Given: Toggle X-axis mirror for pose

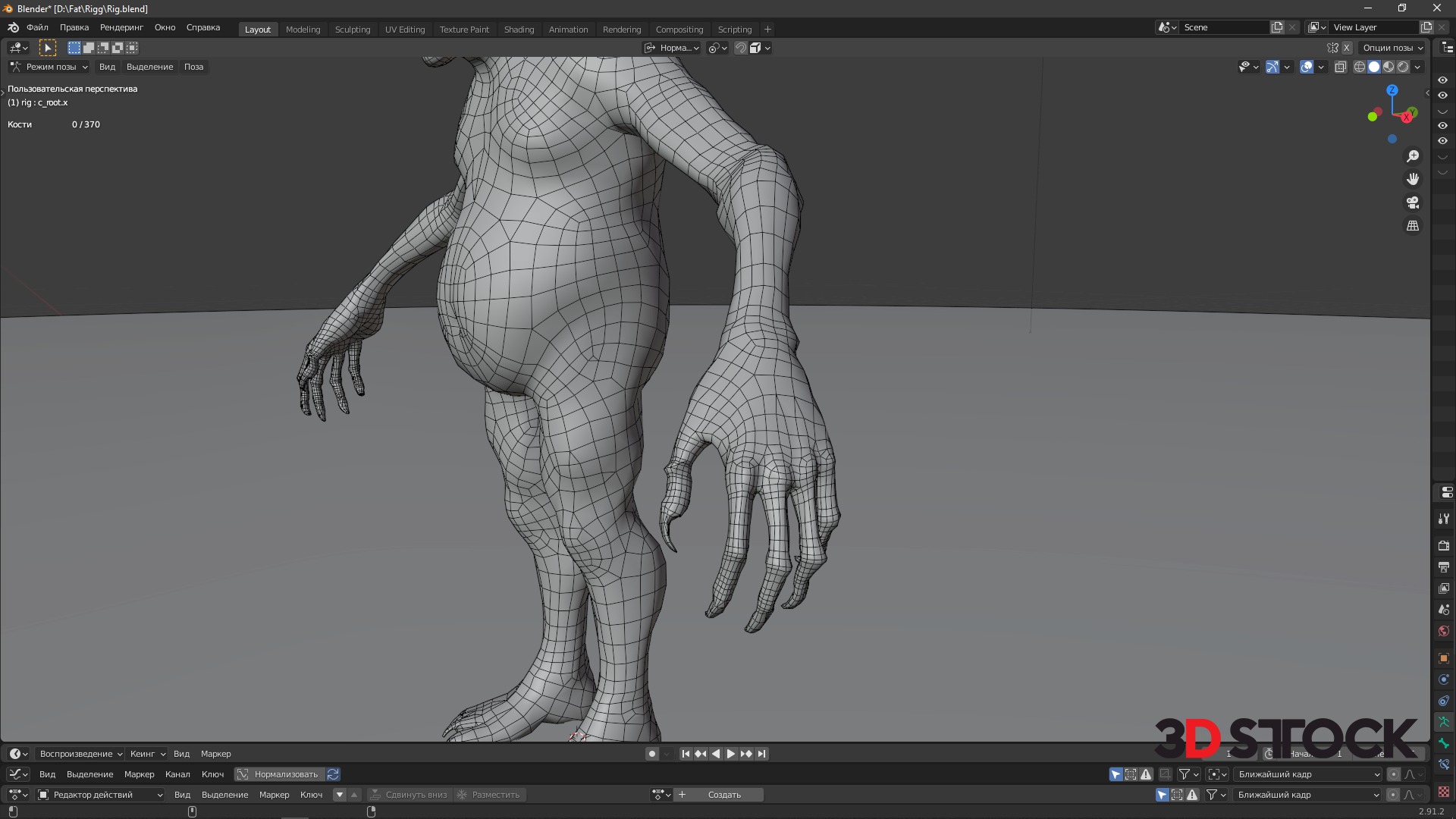Looking at the screenshot, I should tap(1347, 48).
